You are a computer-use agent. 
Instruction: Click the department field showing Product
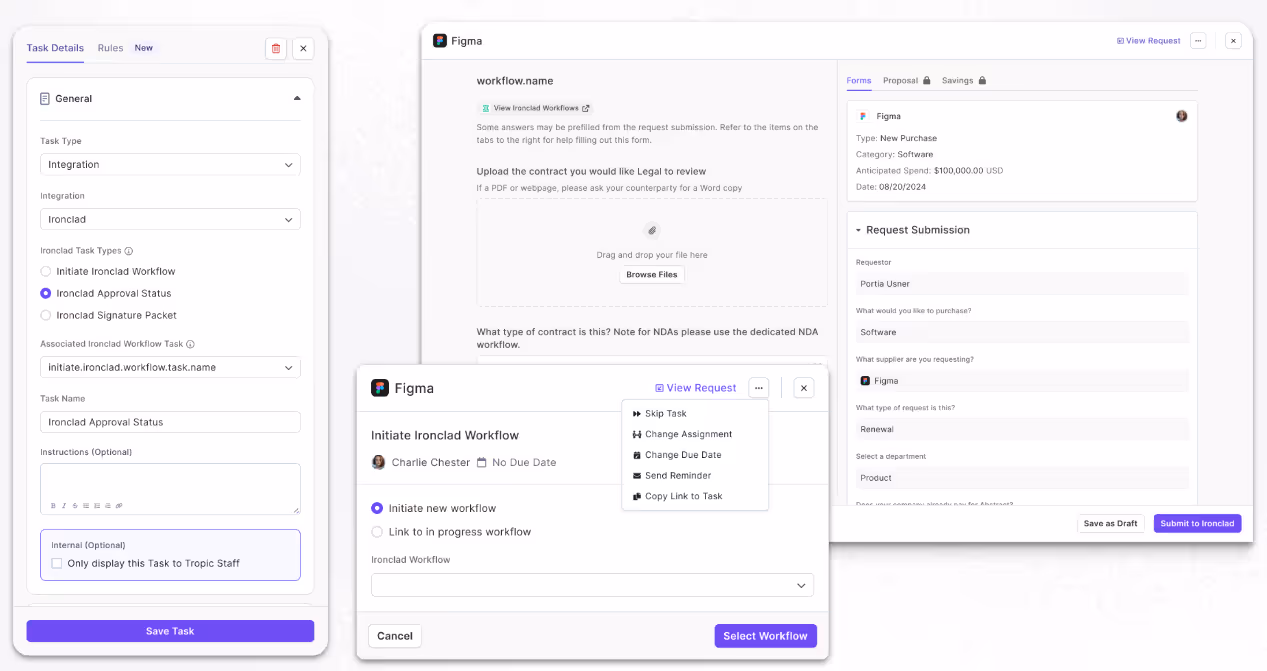pyautogui.click(x=1022, y=478)
